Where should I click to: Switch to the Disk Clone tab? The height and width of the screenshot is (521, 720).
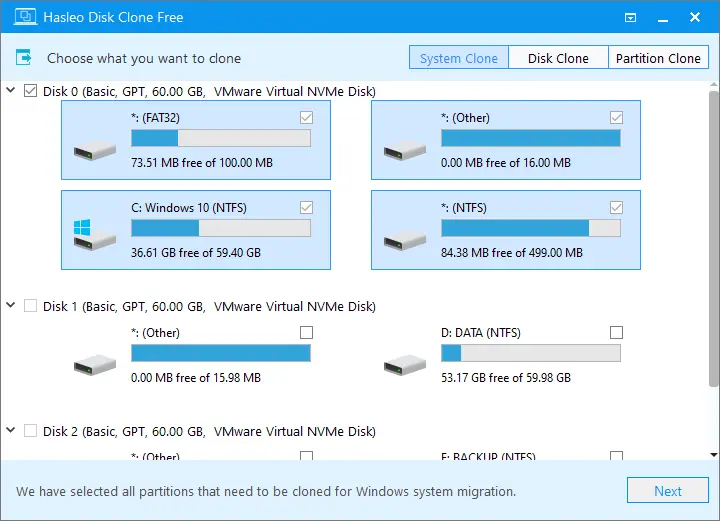[558, 58]
